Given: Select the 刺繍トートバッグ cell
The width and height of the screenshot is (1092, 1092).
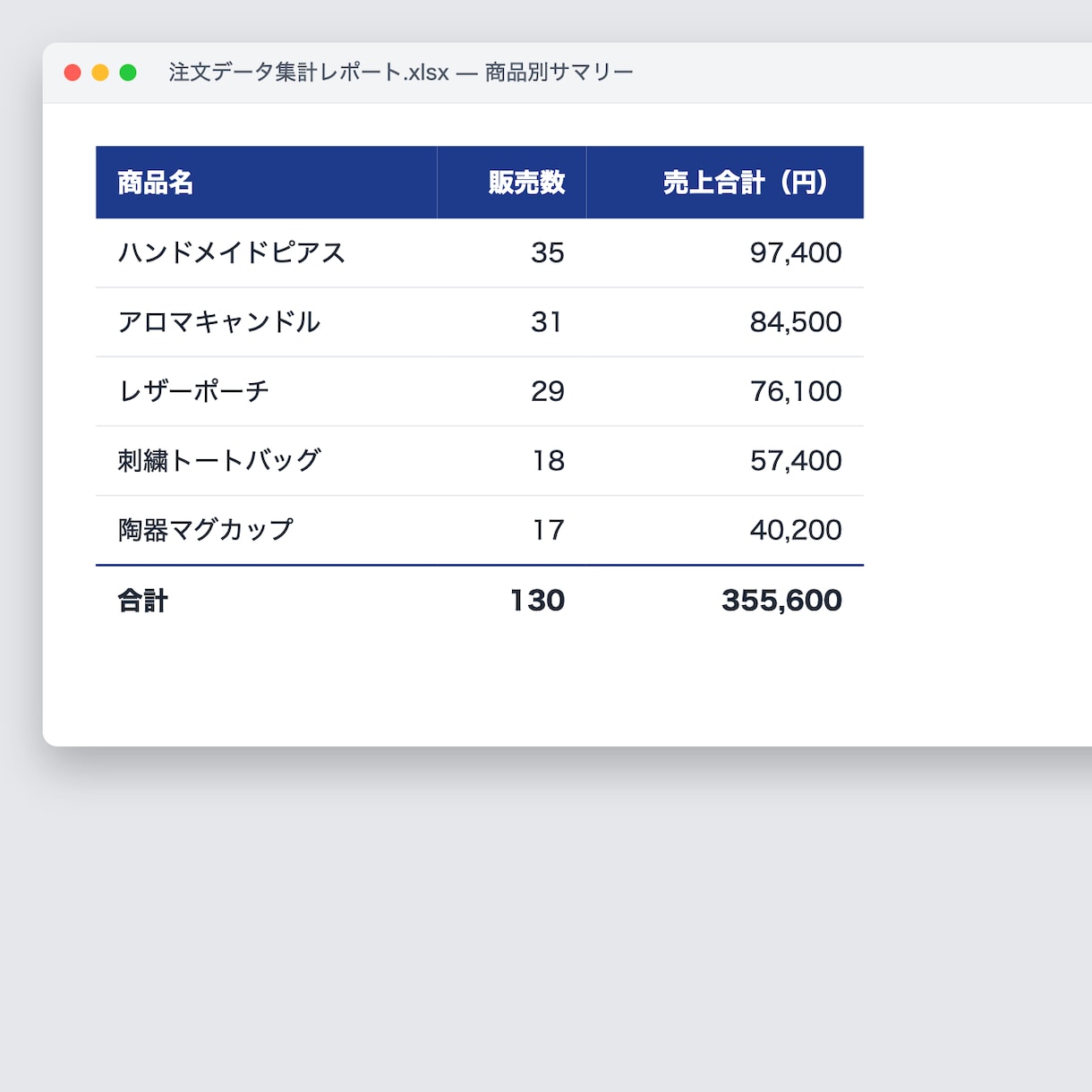Looking at the screenshot, I should (266, 461).
